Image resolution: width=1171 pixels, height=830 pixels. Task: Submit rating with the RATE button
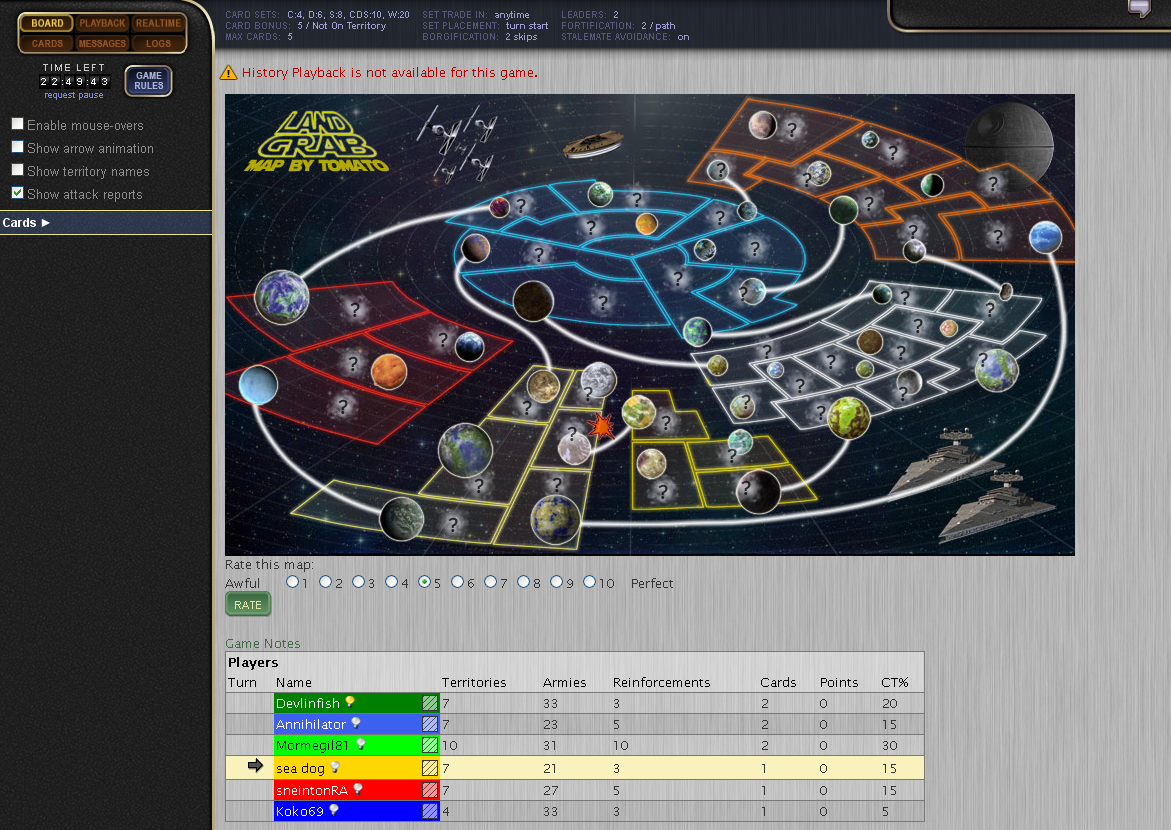pyautogui.click(x=248, y=604)
